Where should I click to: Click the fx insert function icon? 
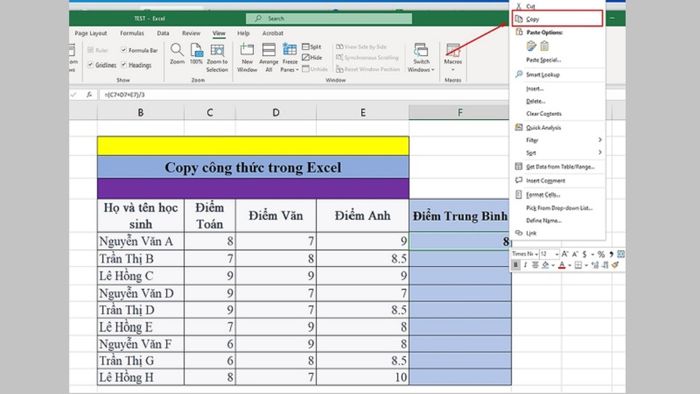tap(89, 95)
